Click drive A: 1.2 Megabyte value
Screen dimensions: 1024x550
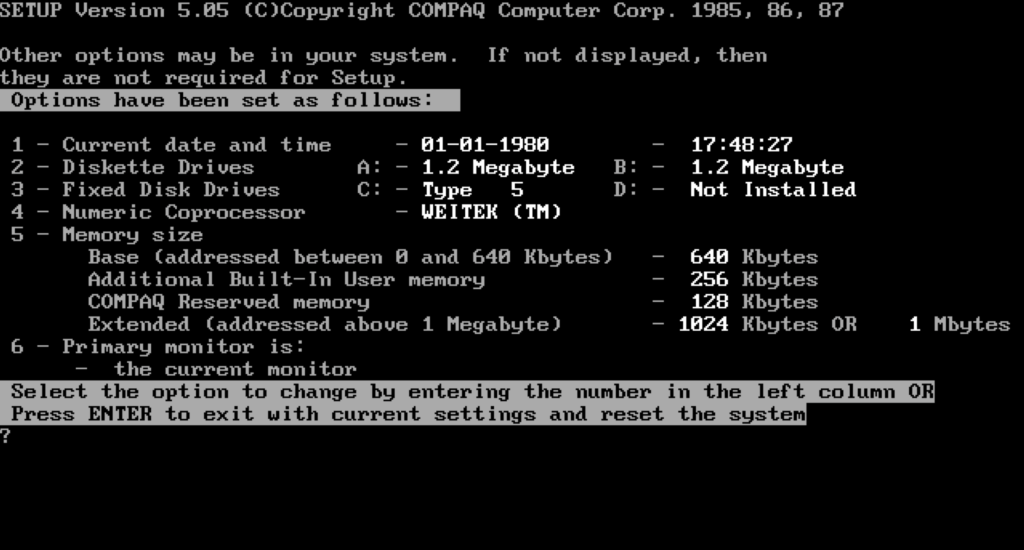pyautogui.click(x=497, y=167)
